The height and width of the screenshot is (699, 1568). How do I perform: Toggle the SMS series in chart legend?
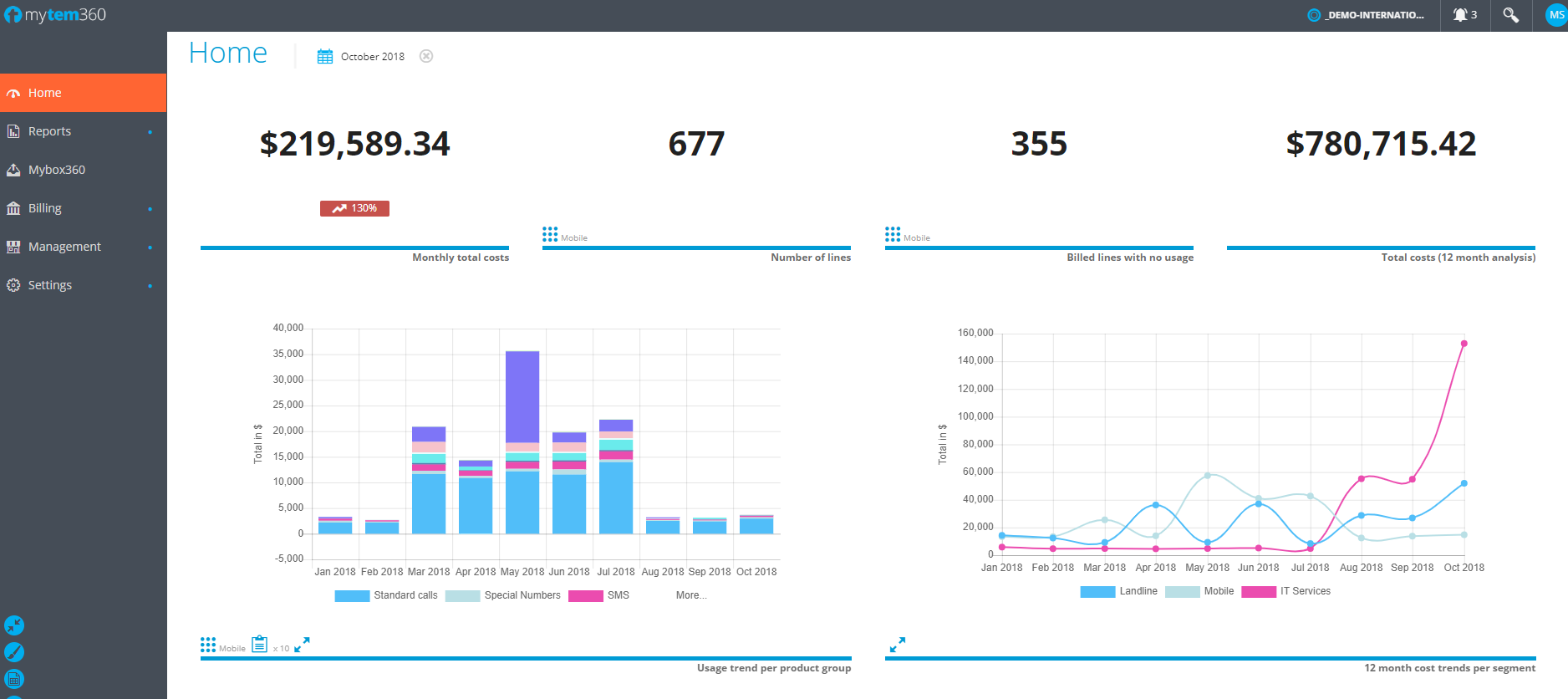[598, 595]
